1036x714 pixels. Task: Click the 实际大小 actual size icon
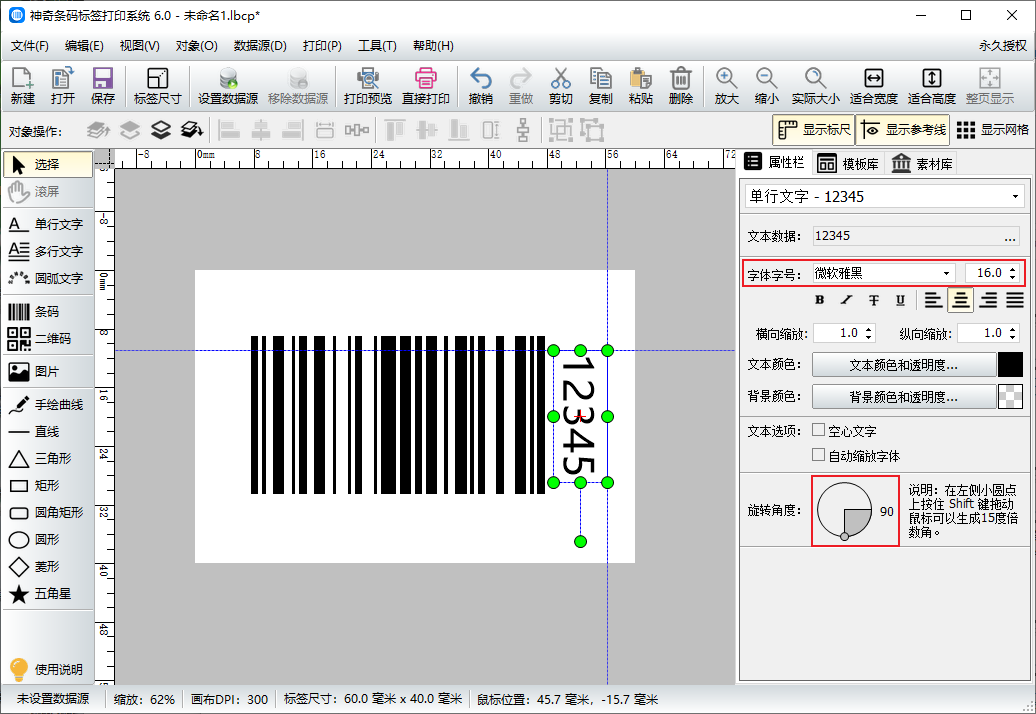click(x=815, y=86)
